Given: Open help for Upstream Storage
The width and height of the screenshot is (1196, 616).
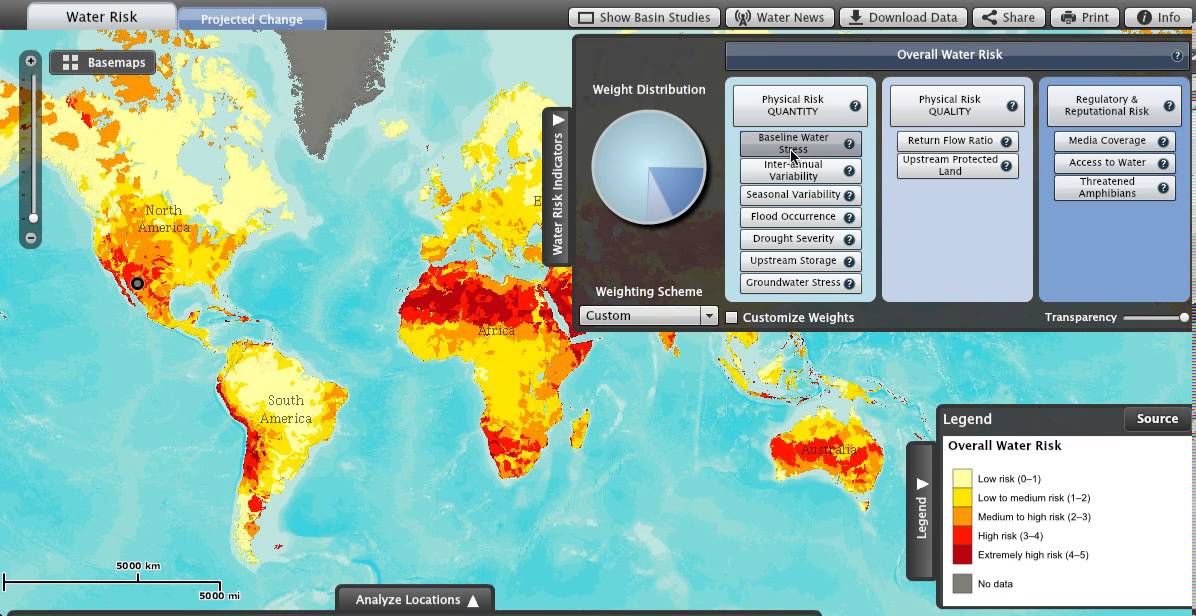Looking at the screenshot, I should pos(849,261).
